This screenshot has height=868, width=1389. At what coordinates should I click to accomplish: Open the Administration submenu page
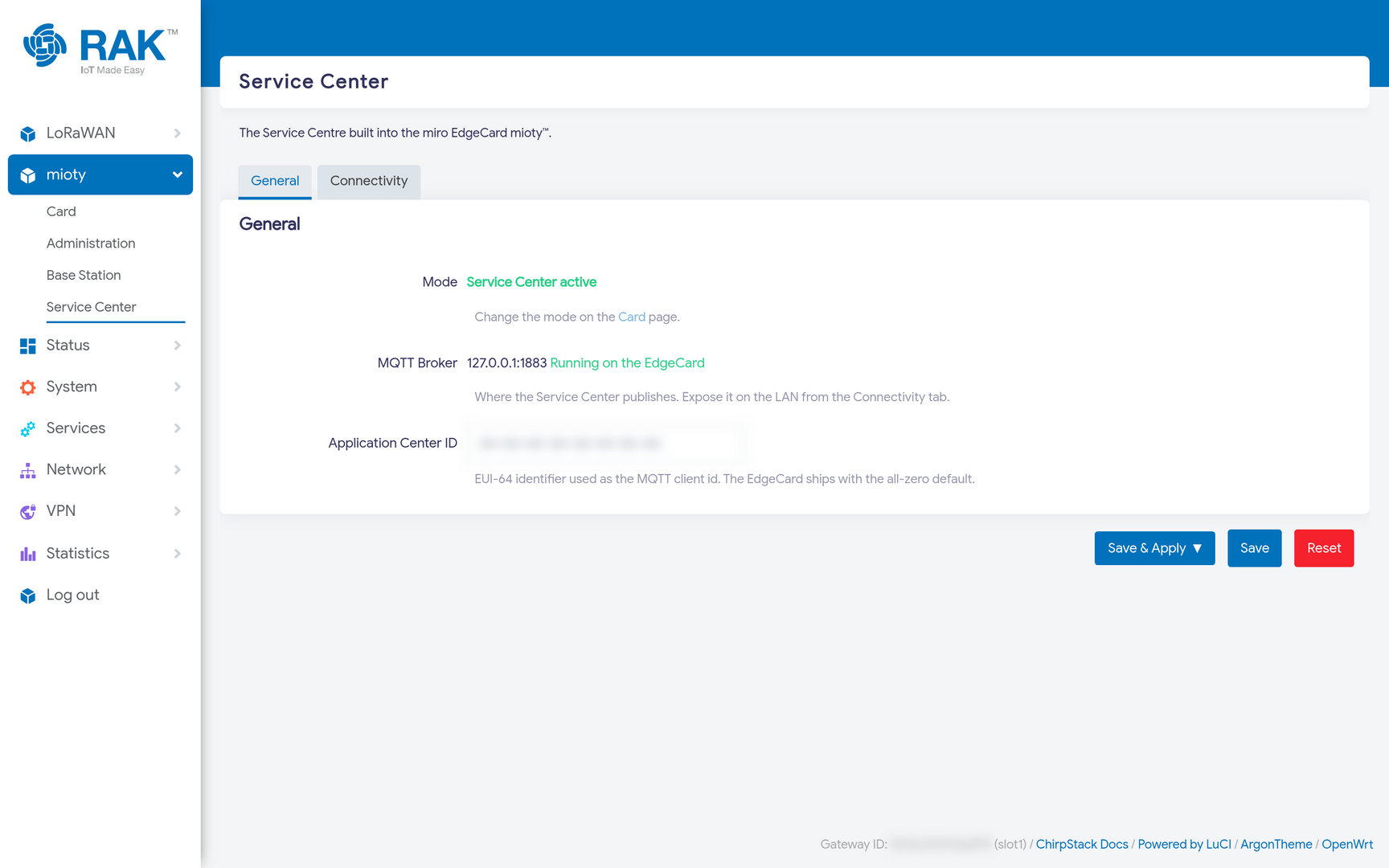91,244
